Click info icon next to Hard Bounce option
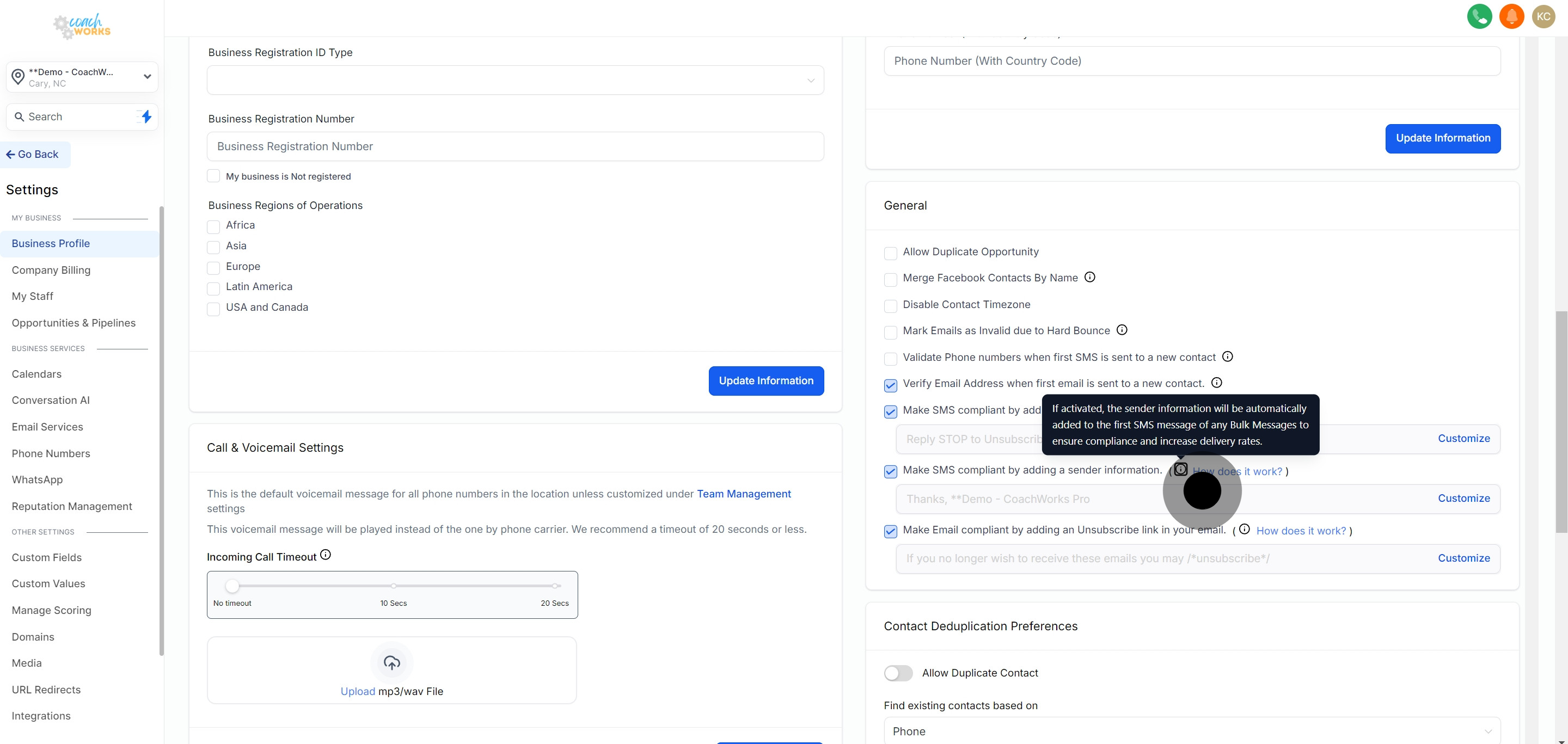 [1122, 330]
